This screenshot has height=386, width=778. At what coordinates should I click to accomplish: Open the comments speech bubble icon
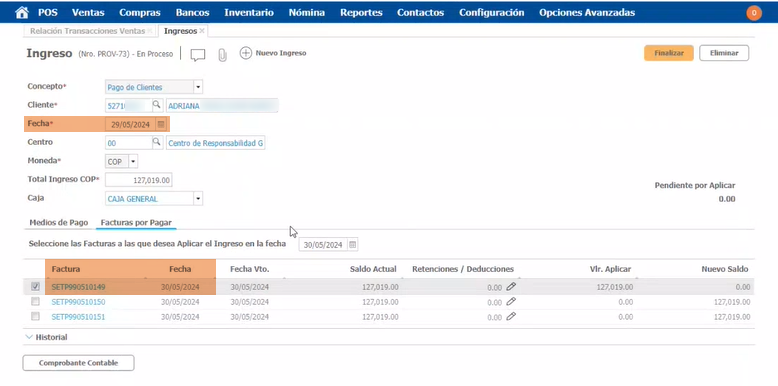[x=197, y=55]
